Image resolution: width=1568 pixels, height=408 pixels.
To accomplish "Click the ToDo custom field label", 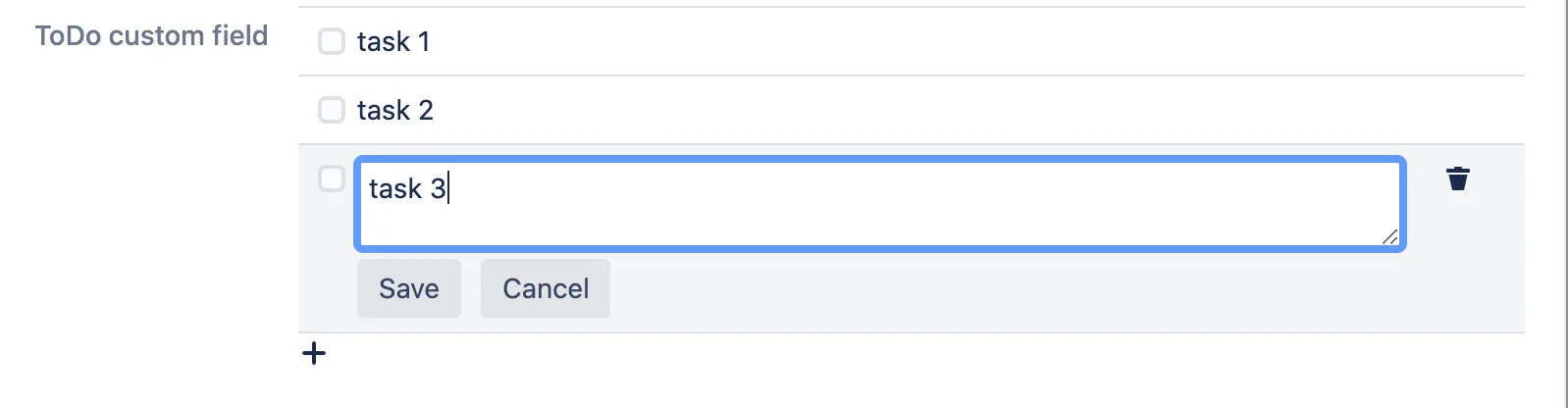I will (x=151, y=35).
